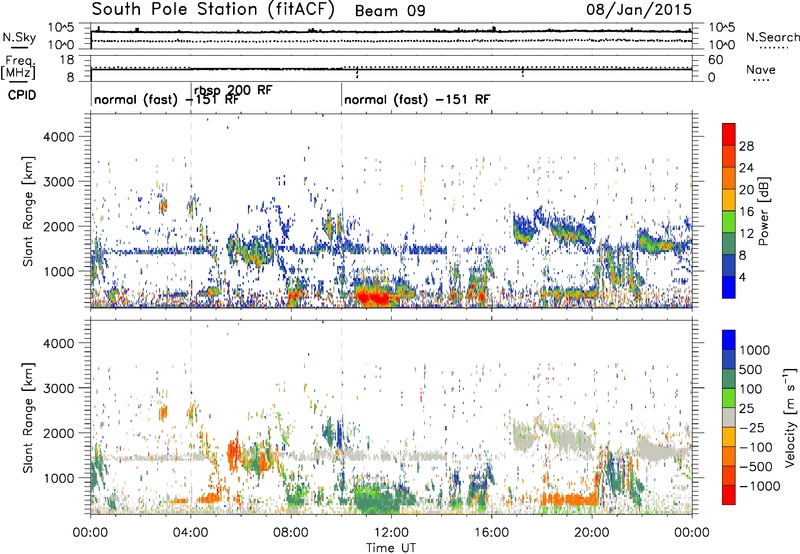The height and width of the screenshot is (554, 800).
Task: Click the '28' tick on the Power scale
Action: tap(746, 146)
